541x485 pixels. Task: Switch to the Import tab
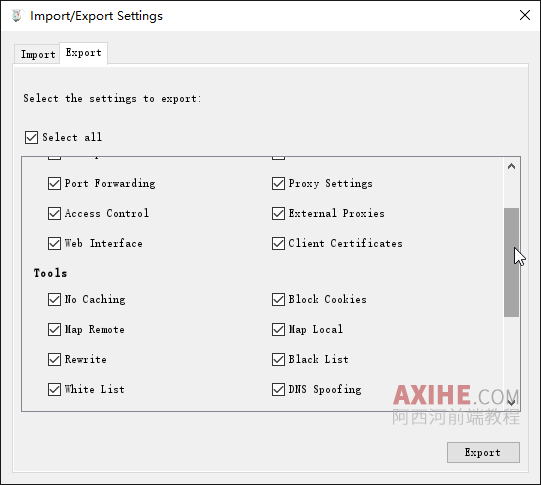point(38,54)
